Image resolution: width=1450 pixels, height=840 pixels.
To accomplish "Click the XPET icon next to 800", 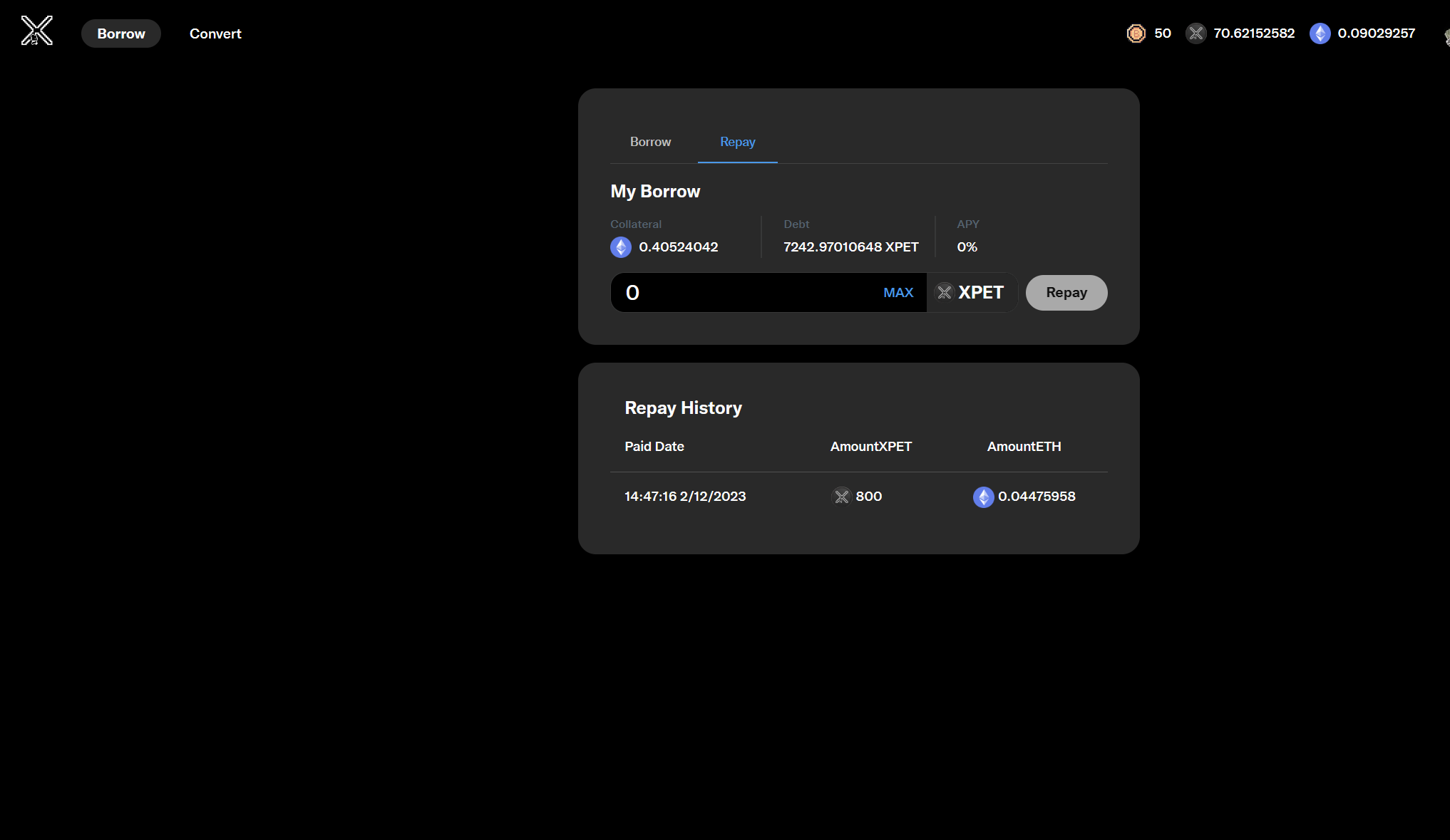I will coord(842,497).
